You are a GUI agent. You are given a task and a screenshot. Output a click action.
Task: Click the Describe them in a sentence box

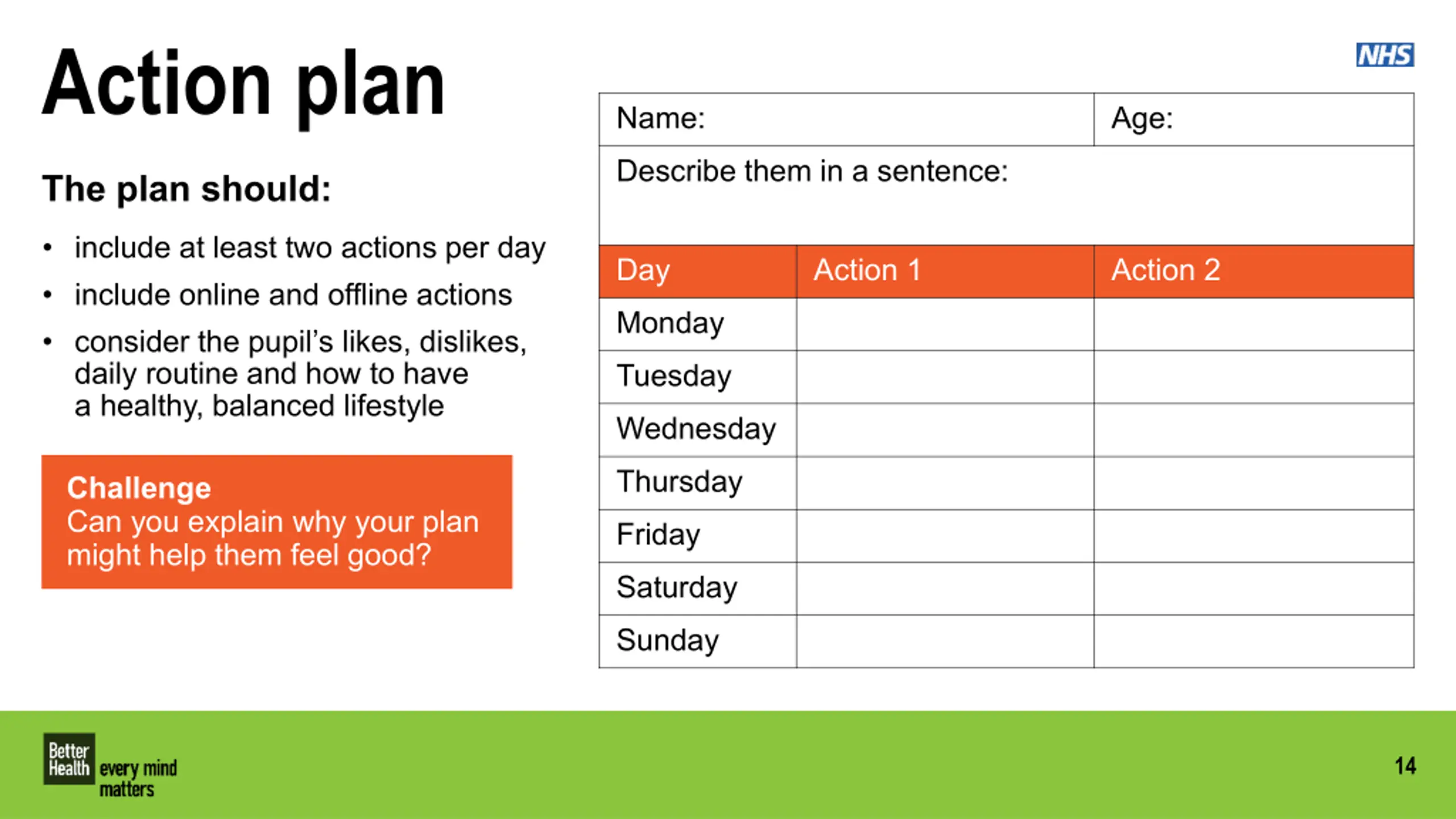point(1006,196)
